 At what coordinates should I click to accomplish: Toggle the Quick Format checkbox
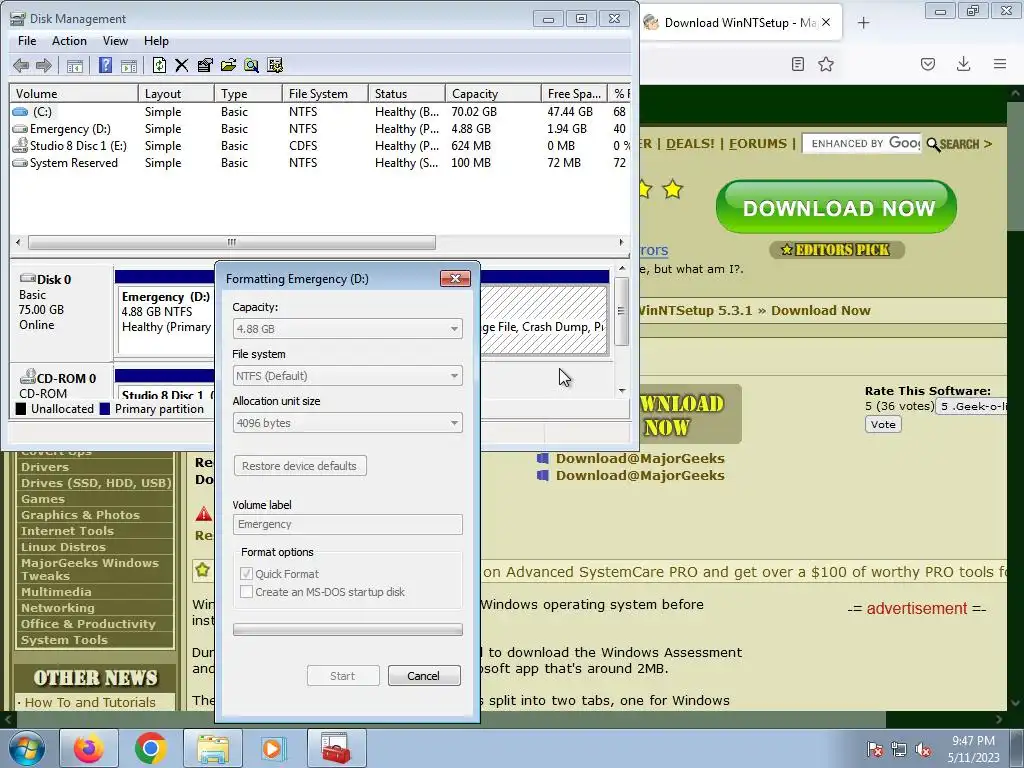[246, 574]
